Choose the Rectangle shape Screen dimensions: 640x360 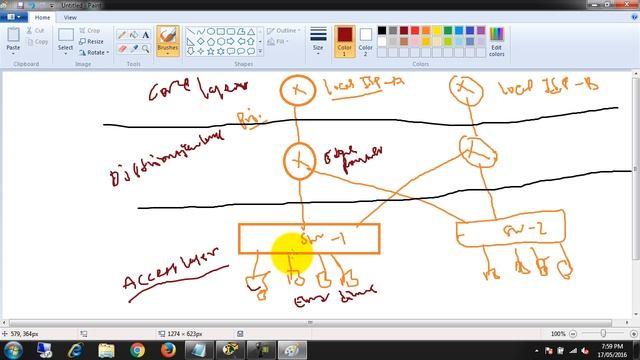click(221, 31)
